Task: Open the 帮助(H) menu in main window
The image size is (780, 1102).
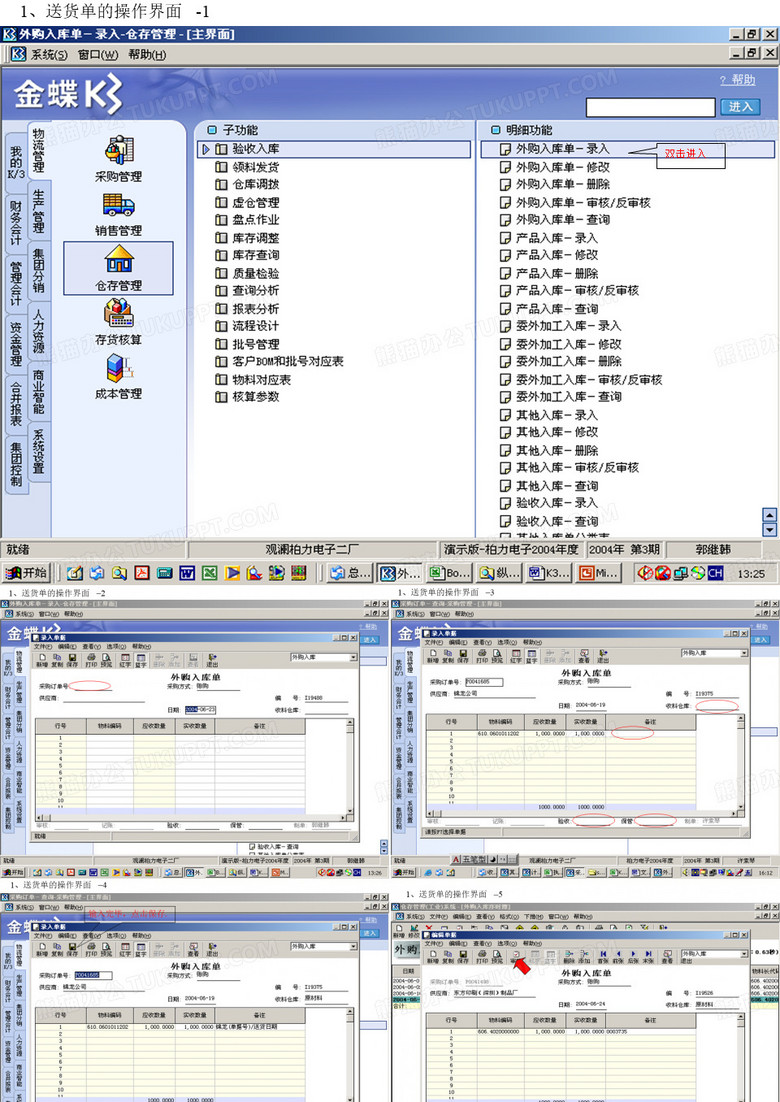Action: tap(148, 54)
